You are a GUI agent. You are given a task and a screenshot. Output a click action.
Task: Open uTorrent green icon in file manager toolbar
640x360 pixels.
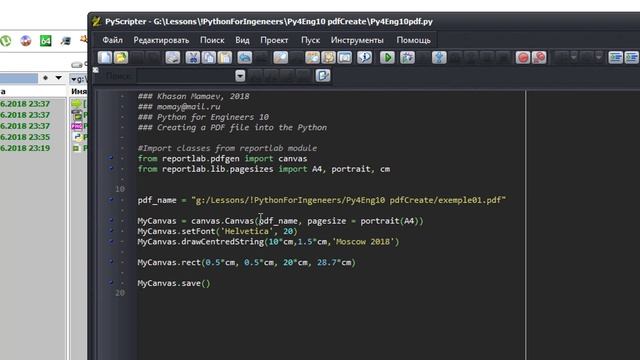click(5, 41)
